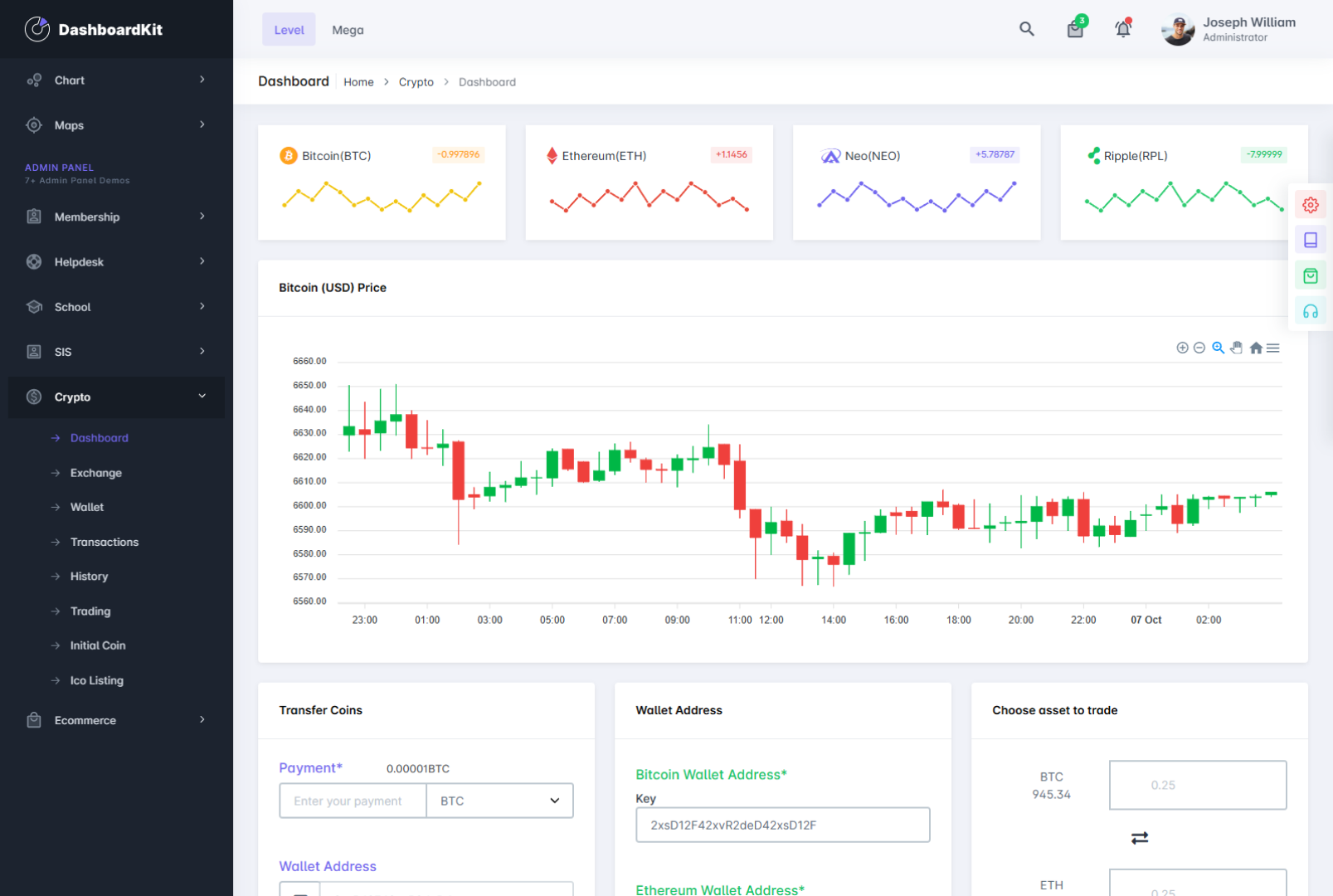Click the headphones support side icon
The width and height of the screenshot is (1333, 896).
(x=1311, y=312)
